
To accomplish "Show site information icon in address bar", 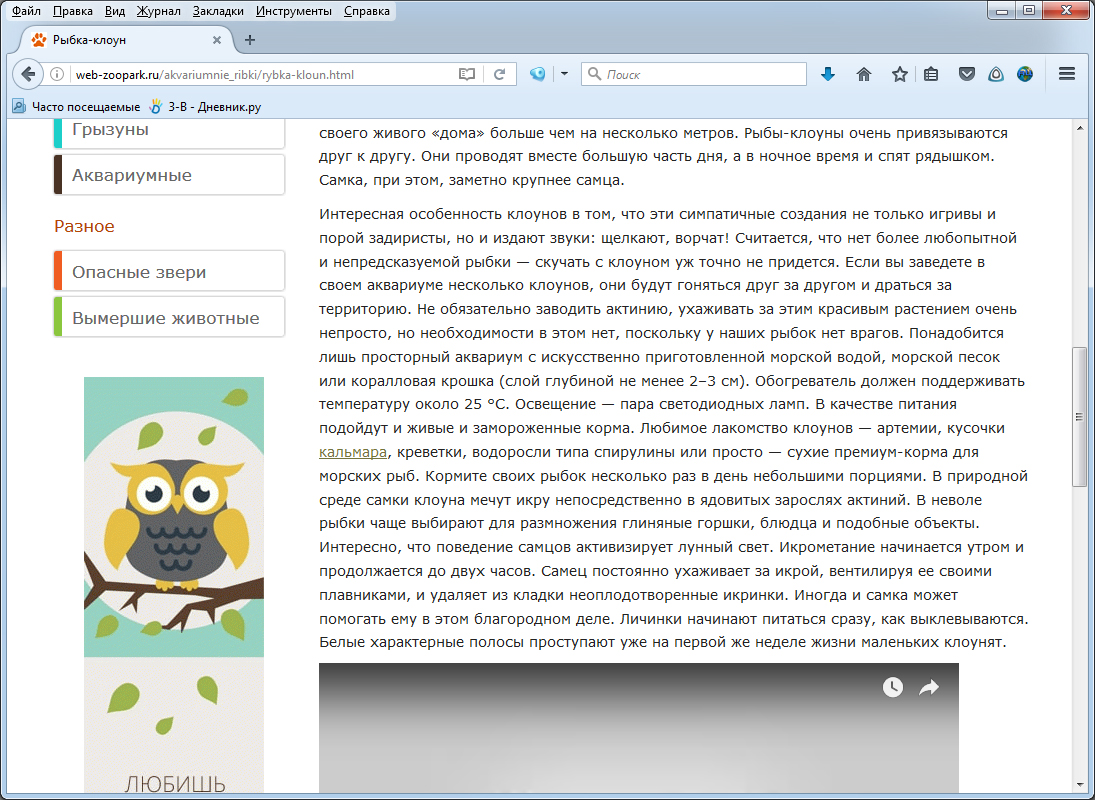I will (58, 75).
